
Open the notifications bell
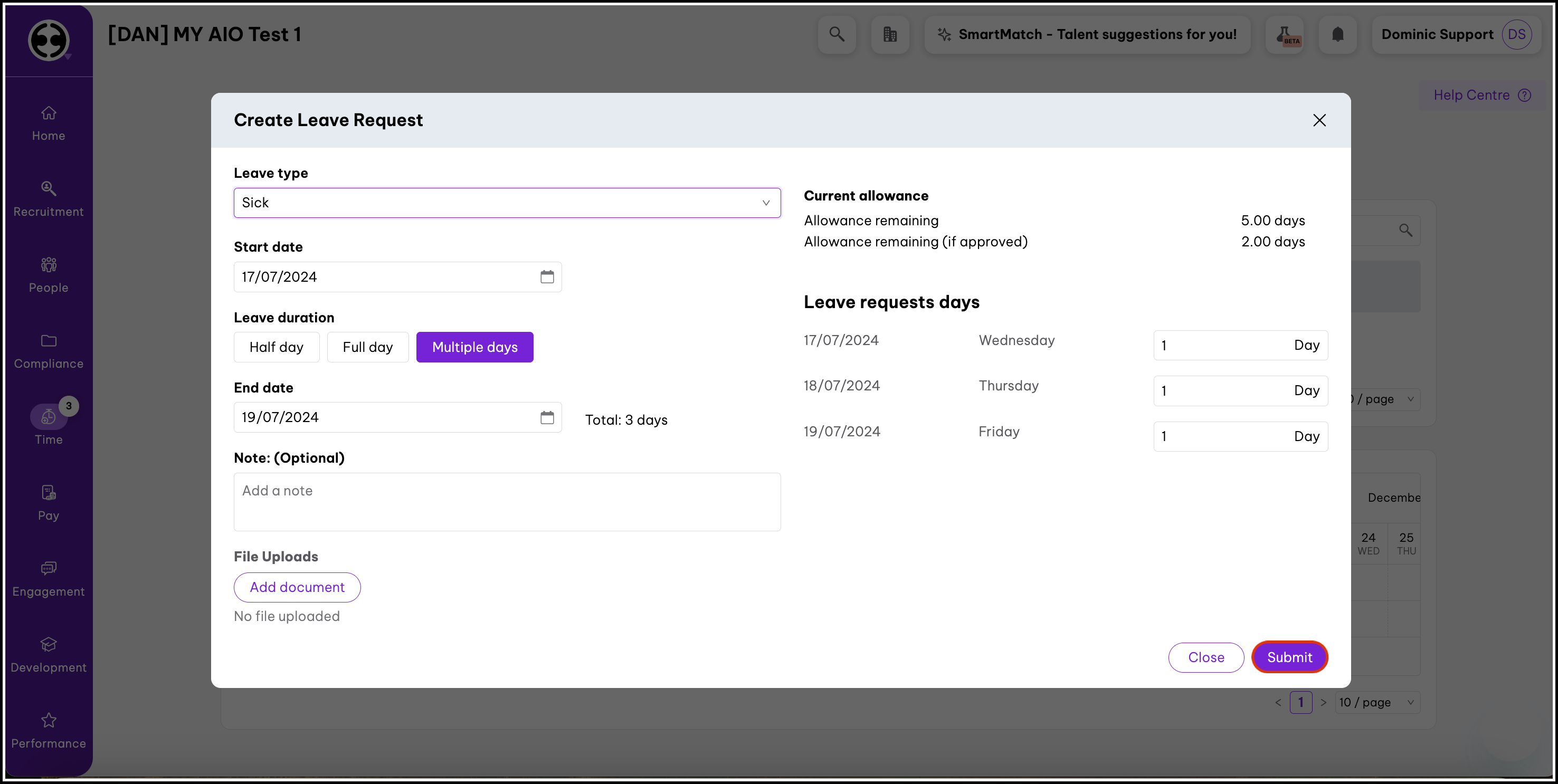(x=1337, y=34)
